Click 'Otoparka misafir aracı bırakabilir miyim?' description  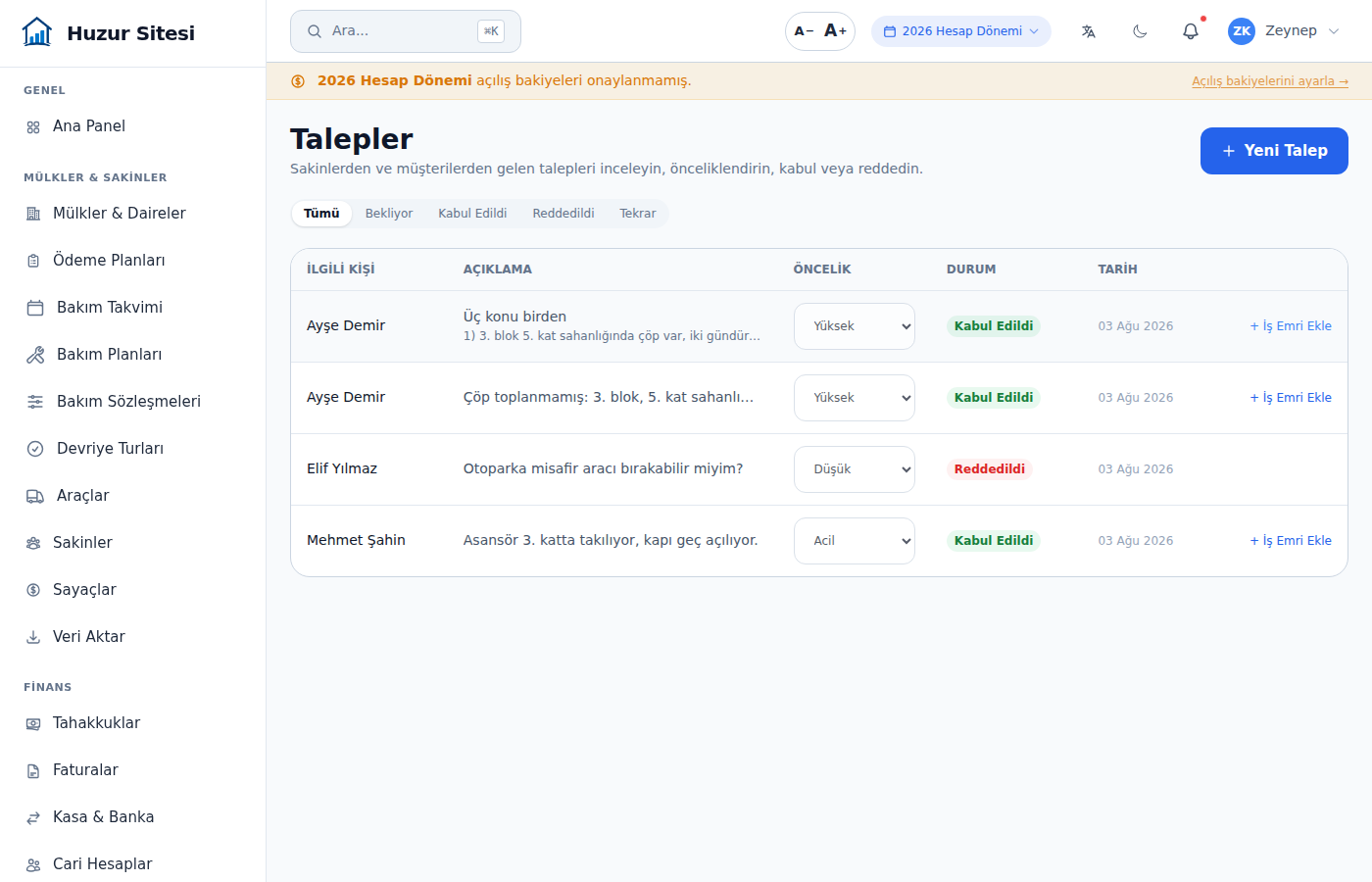coord(603,469)
